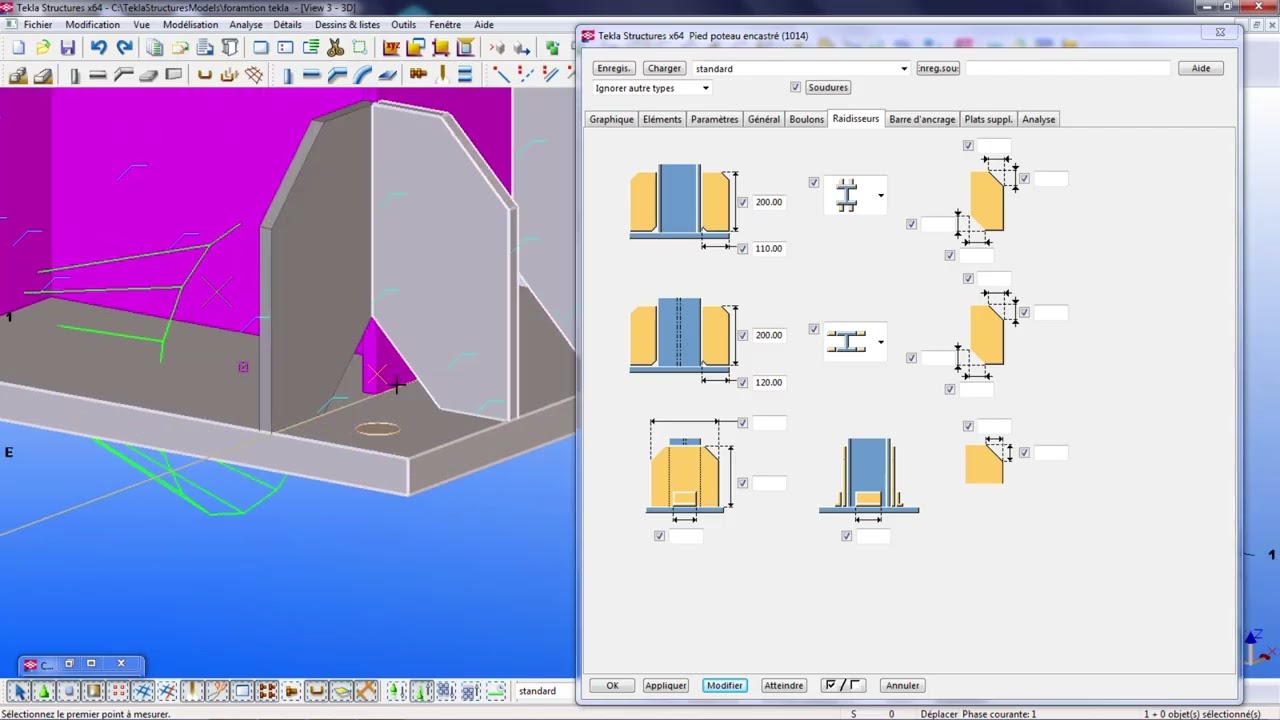Switch to the Analyse tab
The image size is (1280, 720).
tap(1038, 119)
